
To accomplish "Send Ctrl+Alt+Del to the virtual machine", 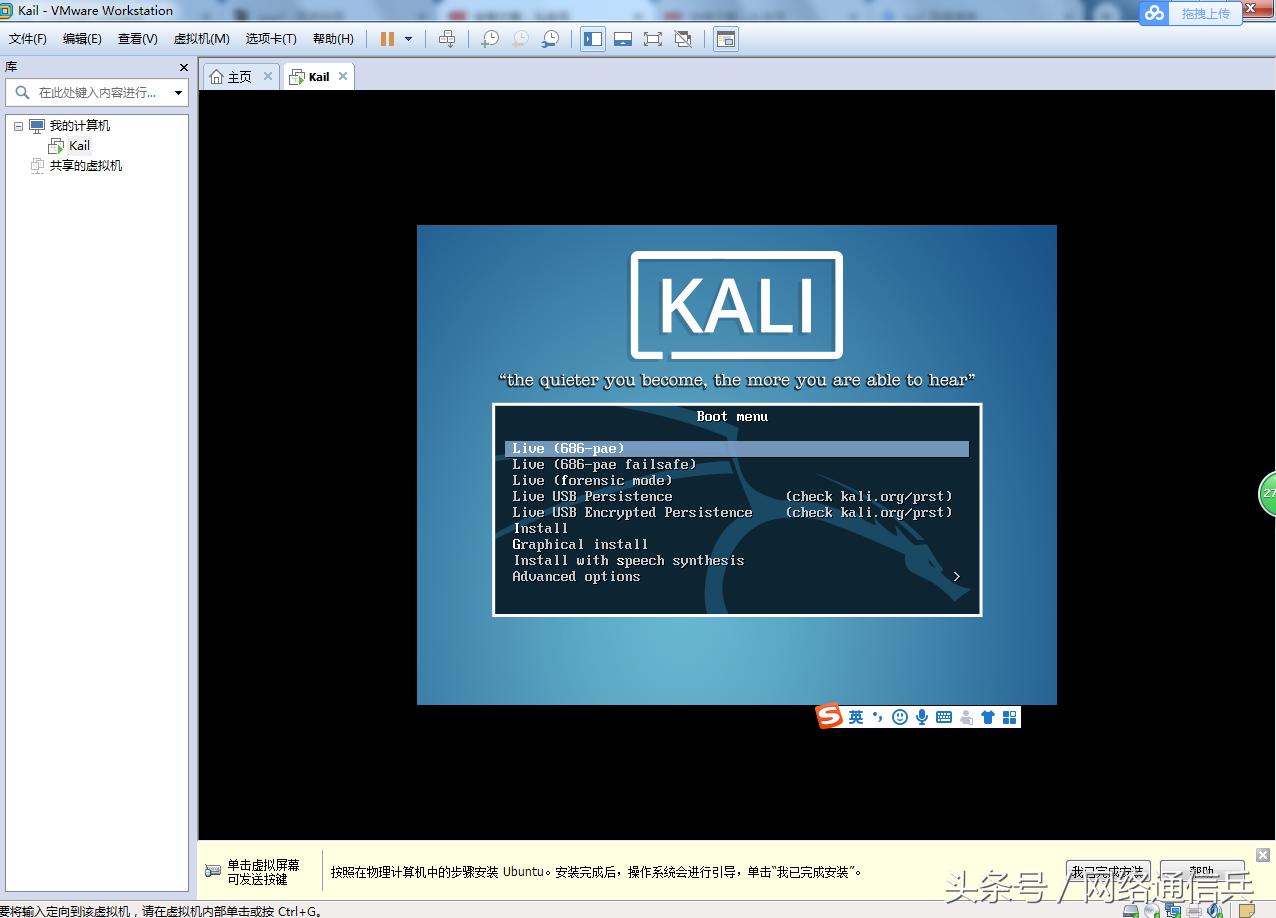I will tap(447, 38).
